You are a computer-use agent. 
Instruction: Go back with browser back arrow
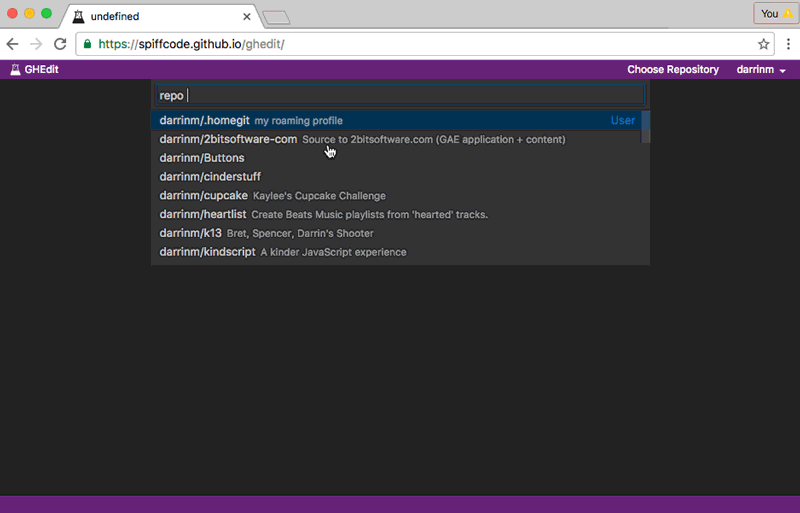coord(12,44)
